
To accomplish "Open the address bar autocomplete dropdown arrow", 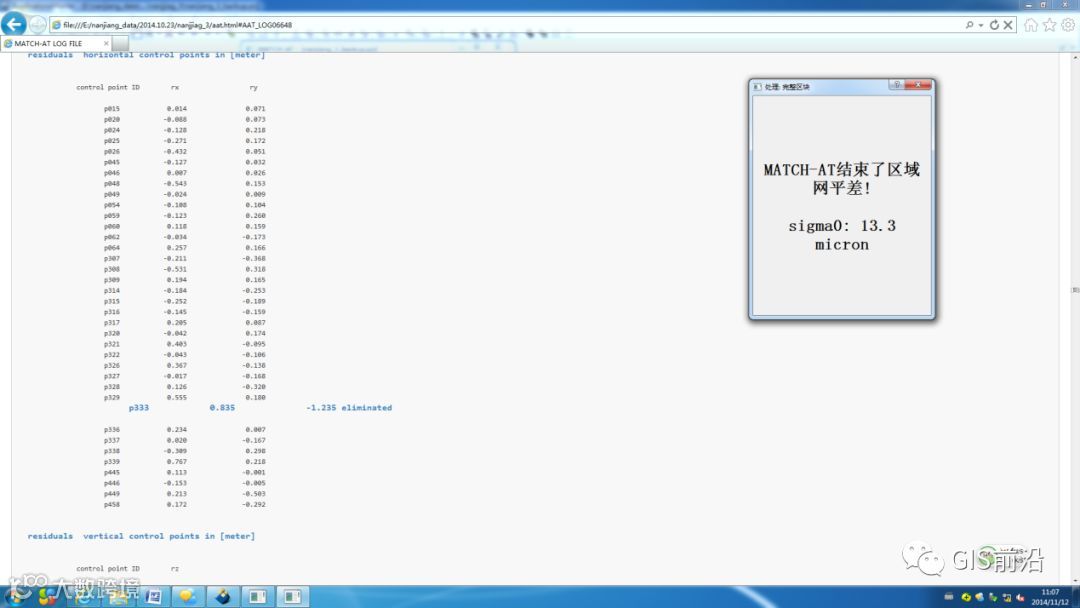I will (981, 25).
